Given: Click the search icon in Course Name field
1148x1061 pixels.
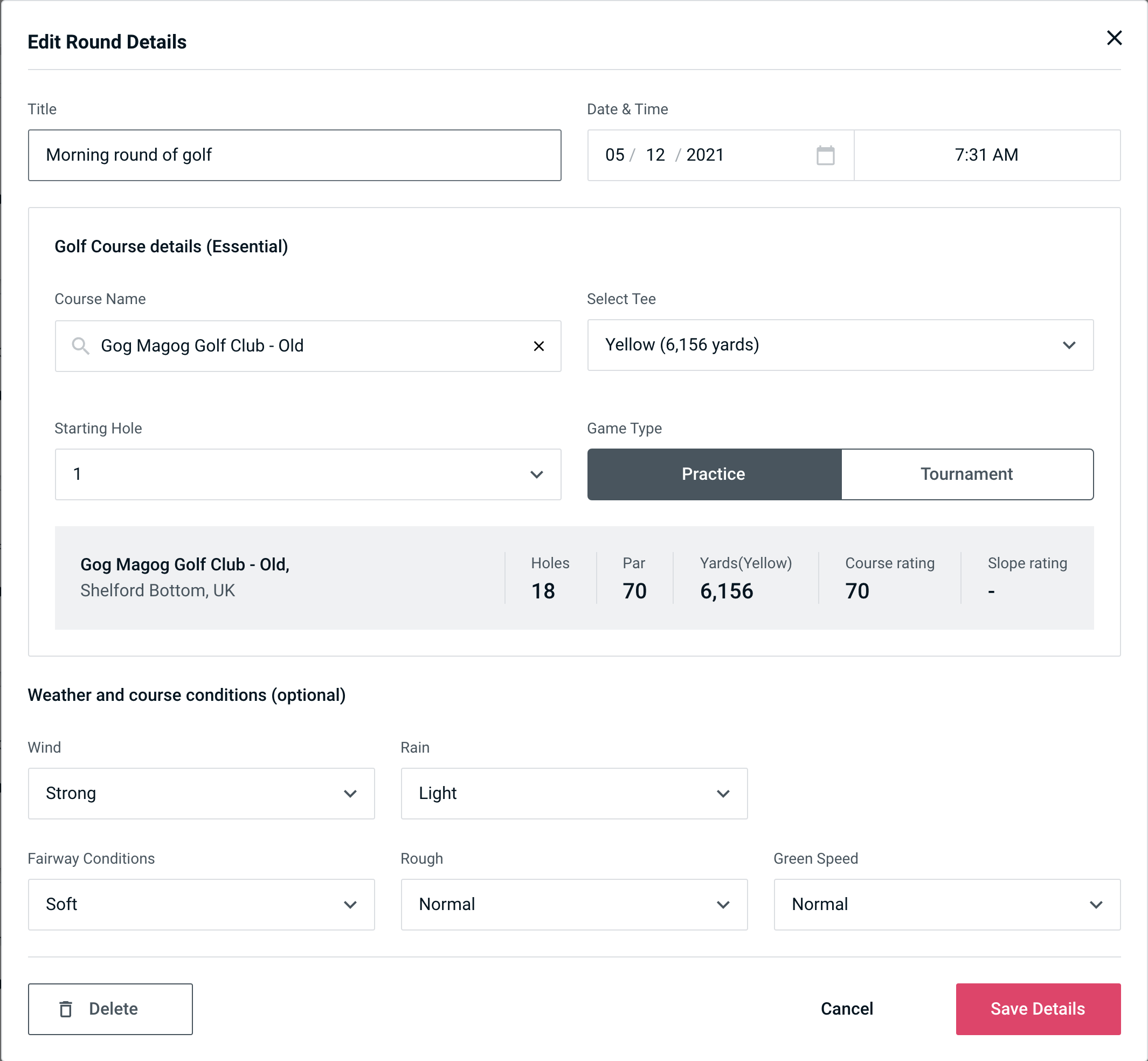Looking at the screenshot, I should (x=80, y=346).
